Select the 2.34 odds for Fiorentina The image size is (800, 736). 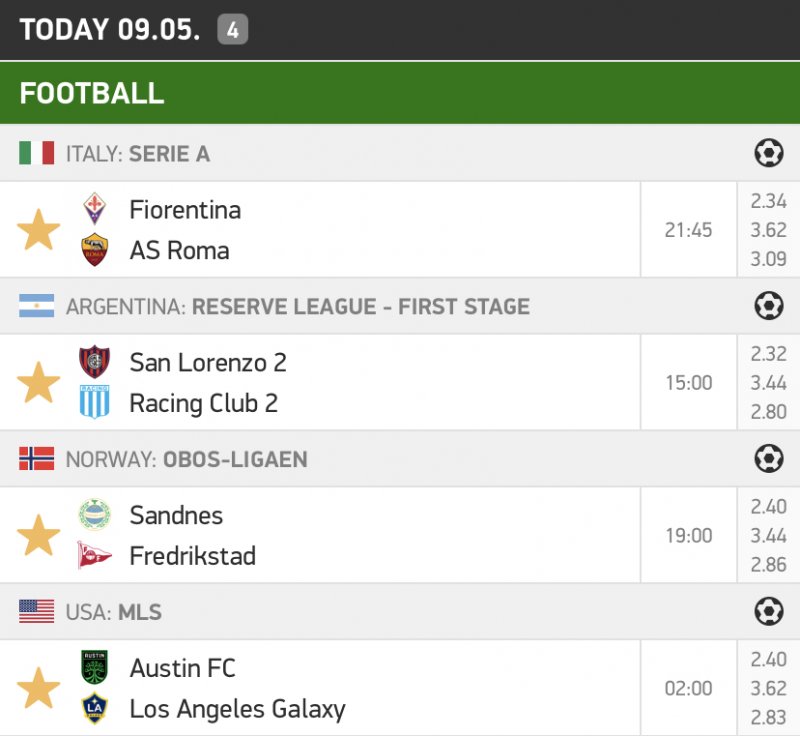tap(768, 202)
